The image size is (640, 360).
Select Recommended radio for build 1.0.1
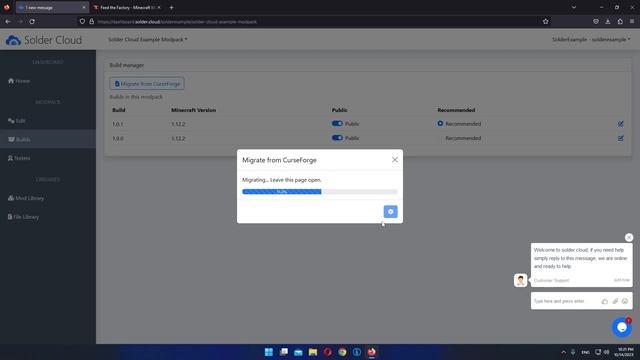click(440, 123)
